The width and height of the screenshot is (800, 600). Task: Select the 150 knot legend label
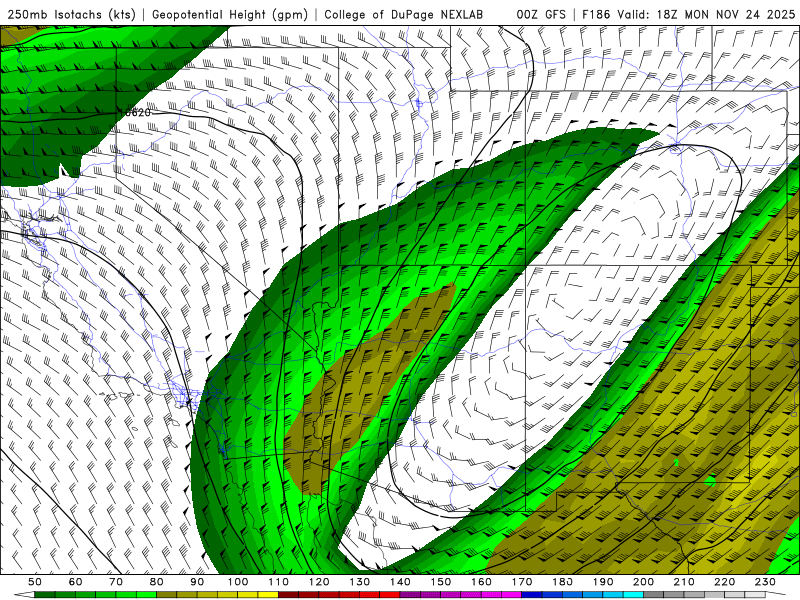click(x=441, y=582)
